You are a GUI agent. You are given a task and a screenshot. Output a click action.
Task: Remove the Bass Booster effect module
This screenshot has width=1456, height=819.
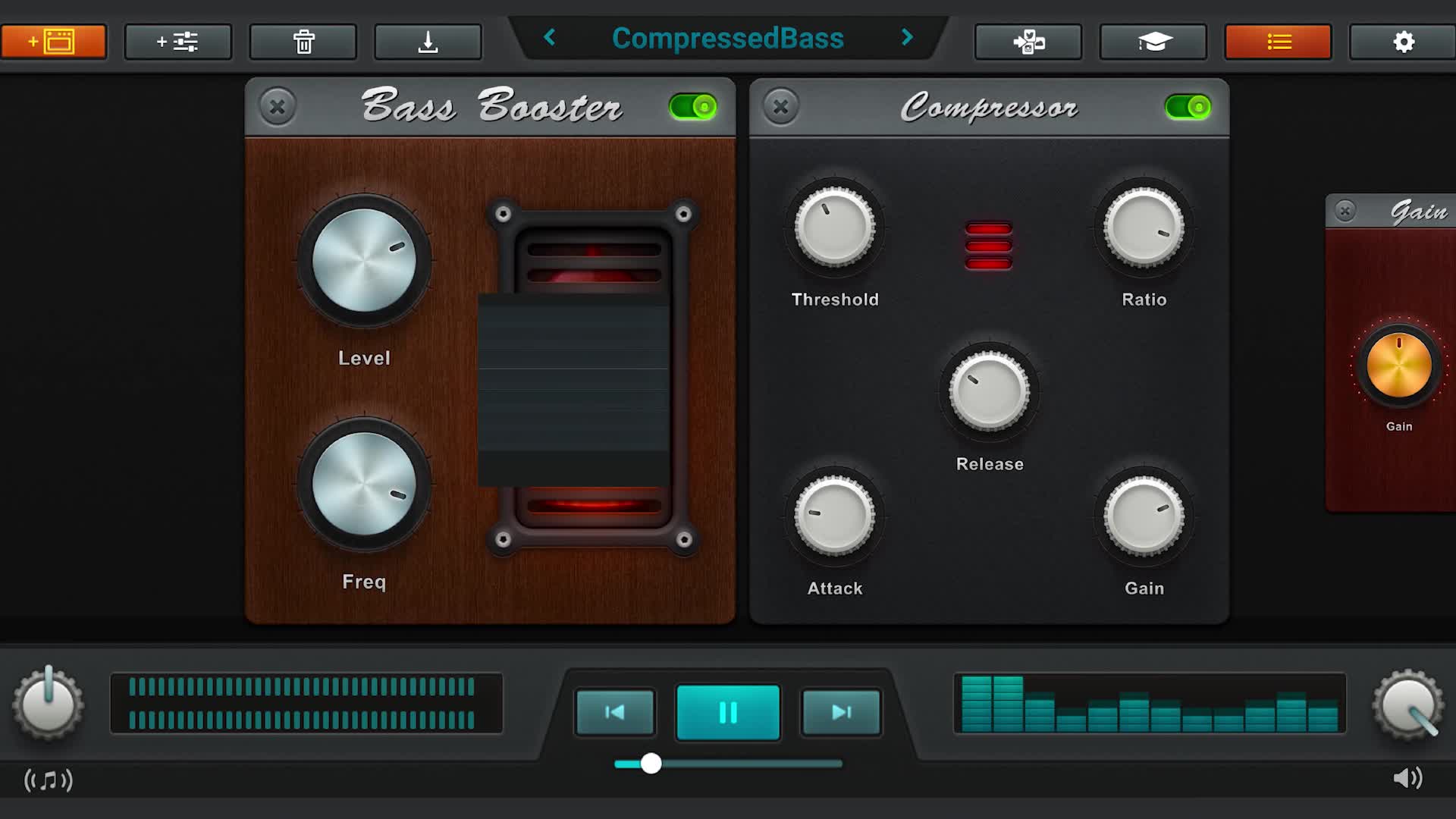point(278,106)
